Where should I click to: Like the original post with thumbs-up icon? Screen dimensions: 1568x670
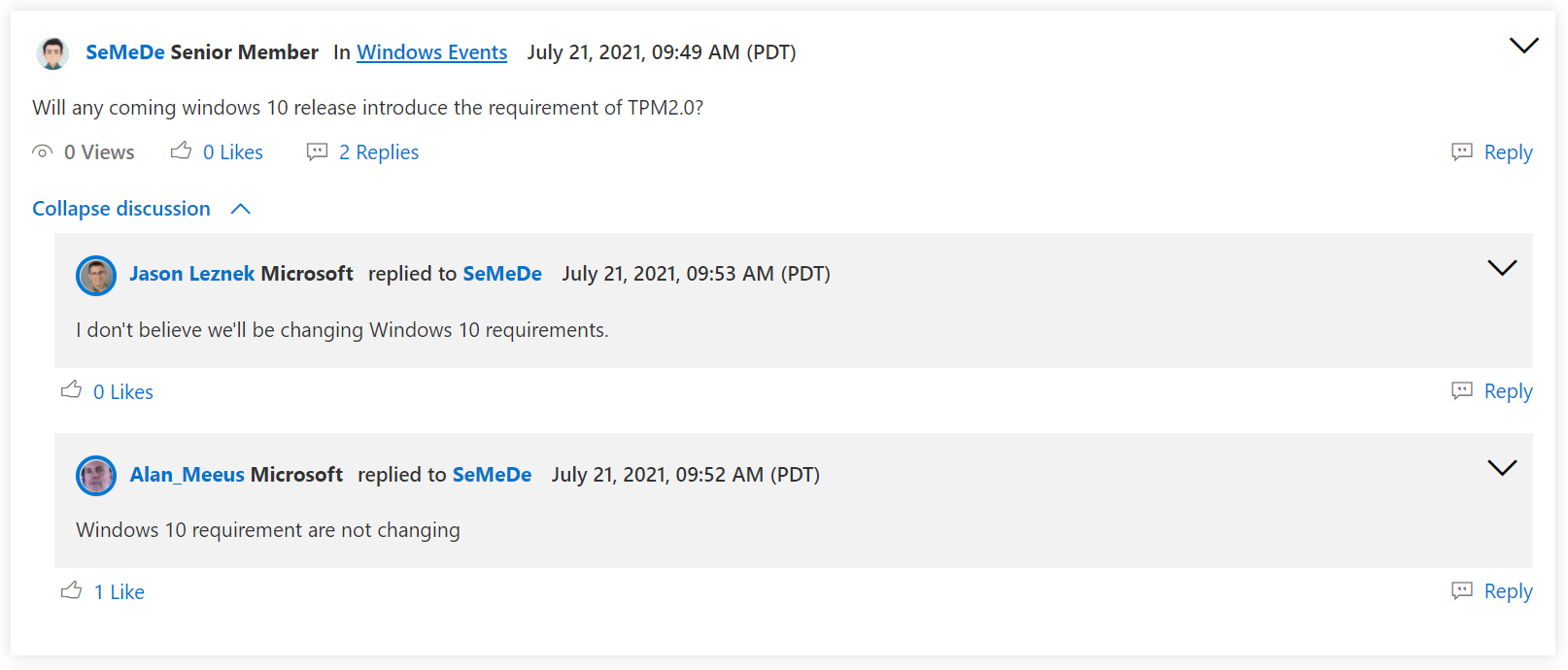click(182, 151)
